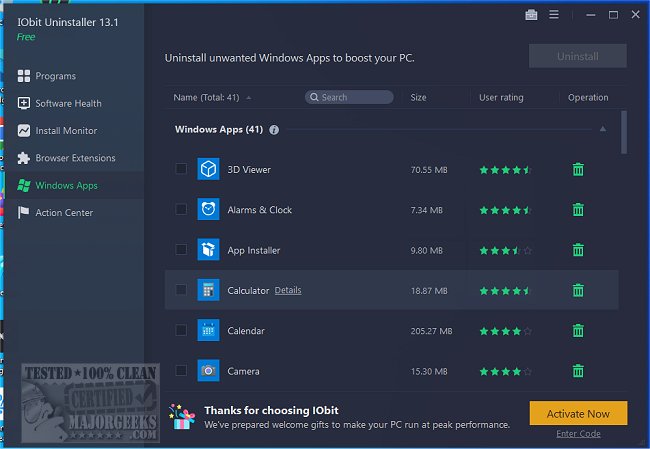650x449 pixels.
Task: Click the "70.55 MB" size value
Action: [429, 170]
